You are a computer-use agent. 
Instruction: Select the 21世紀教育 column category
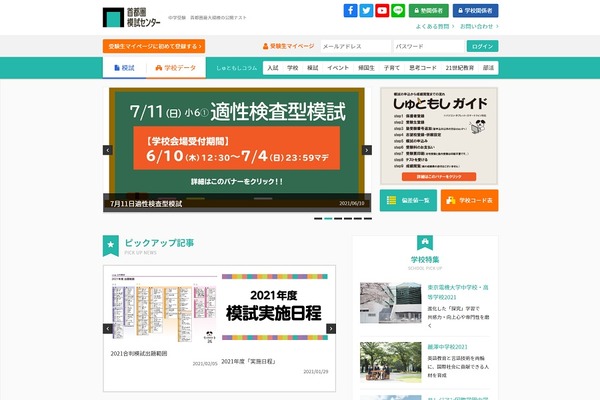coord(460,68)
